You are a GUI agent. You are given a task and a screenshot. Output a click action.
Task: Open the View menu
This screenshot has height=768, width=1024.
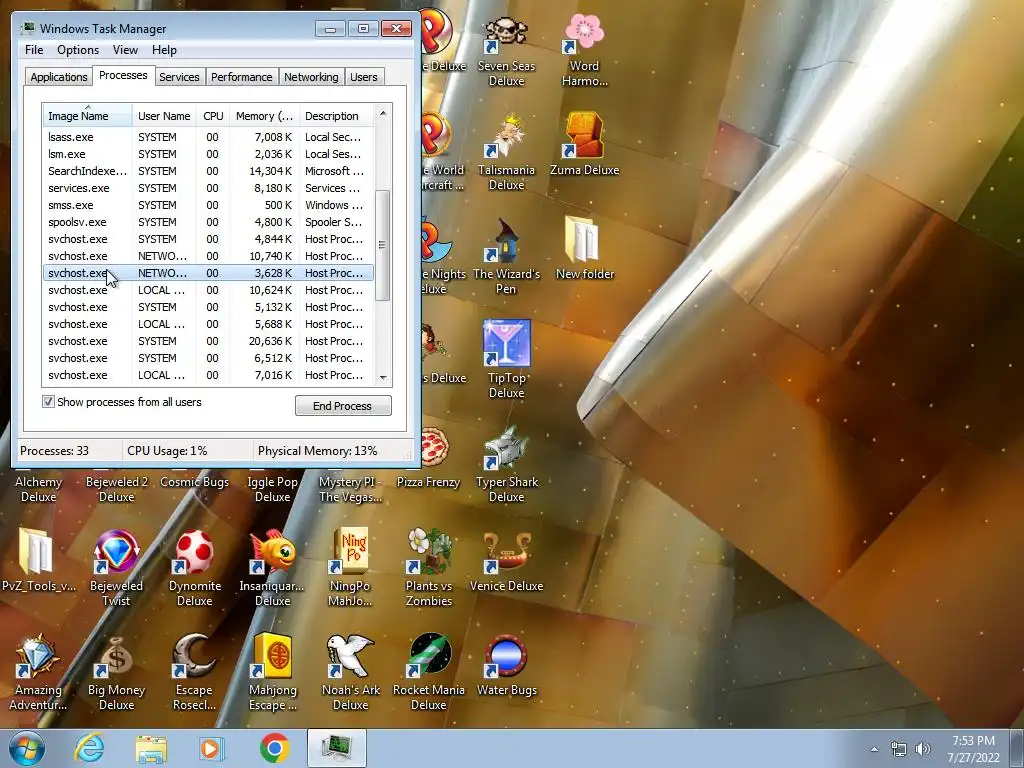(125, 50)
